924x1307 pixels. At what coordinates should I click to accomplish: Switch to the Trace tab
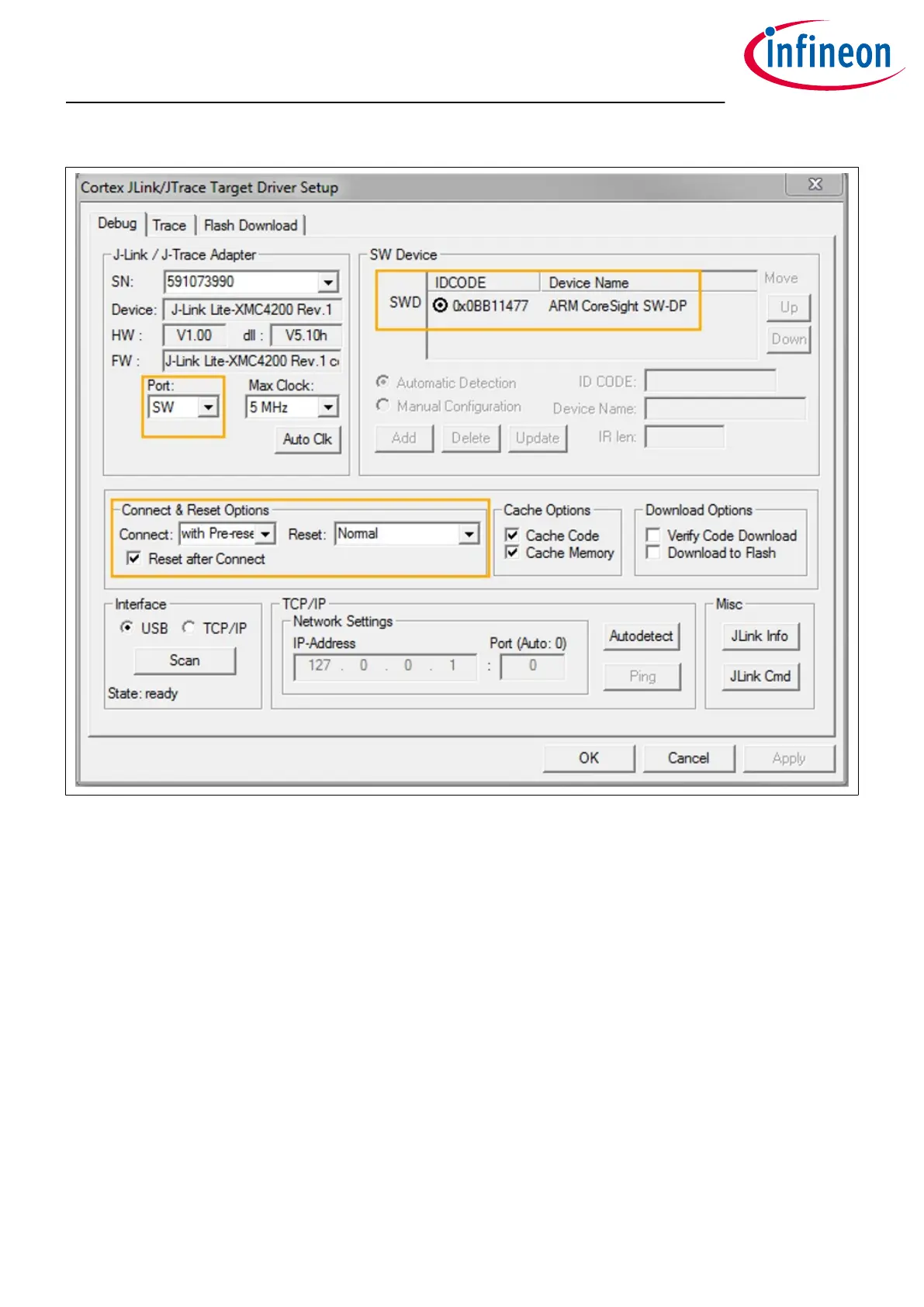(x=169, y=225)
